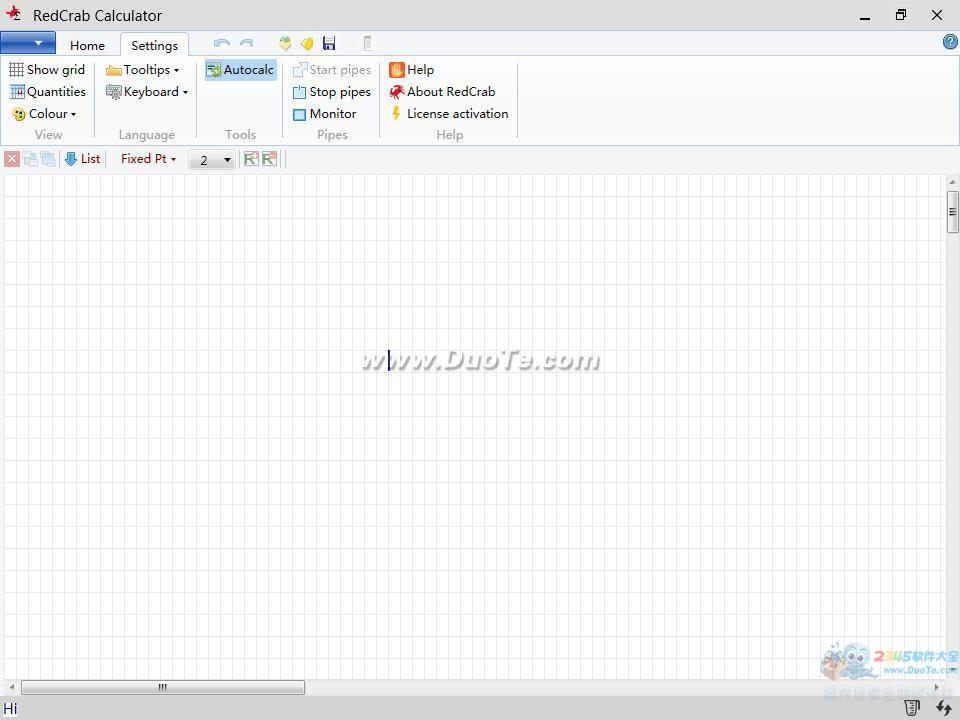Toggle Quantities in the View group
Viewport: 960px width, 720px height.
[48, 92]
